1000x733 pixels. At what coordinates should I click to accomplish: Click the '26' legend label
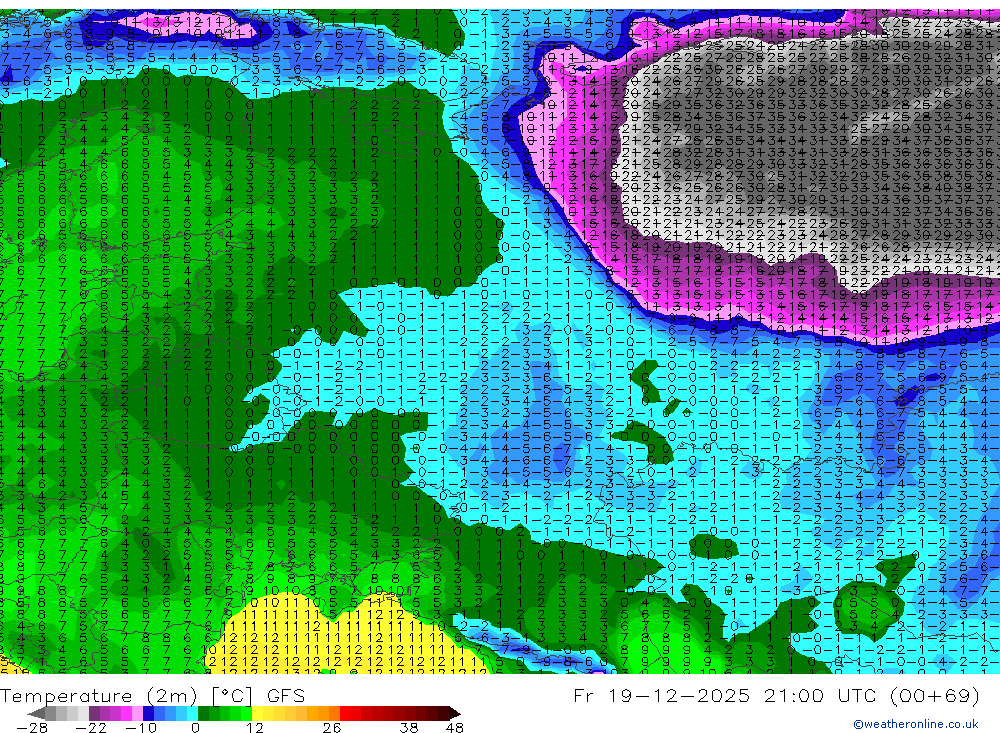(x=332, y=727)
